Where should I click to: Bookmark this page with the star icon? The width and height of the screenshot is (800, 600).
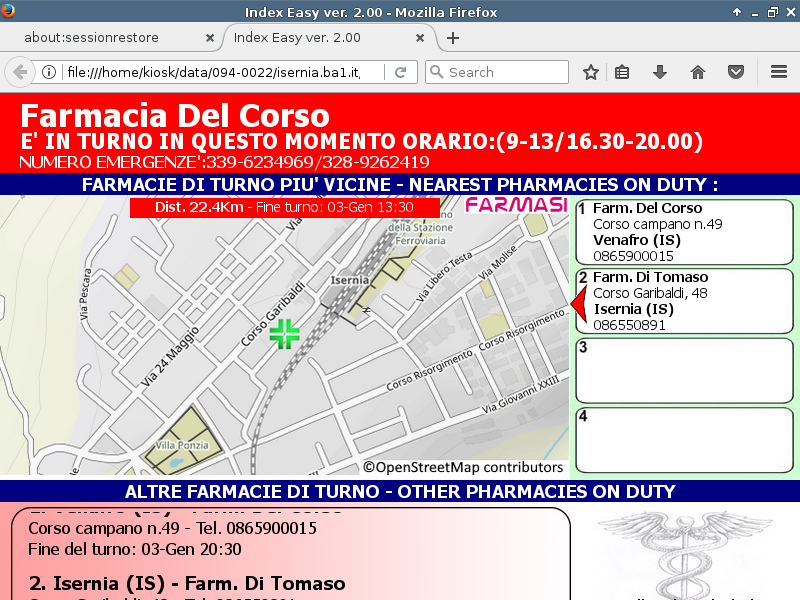(591, 72)
